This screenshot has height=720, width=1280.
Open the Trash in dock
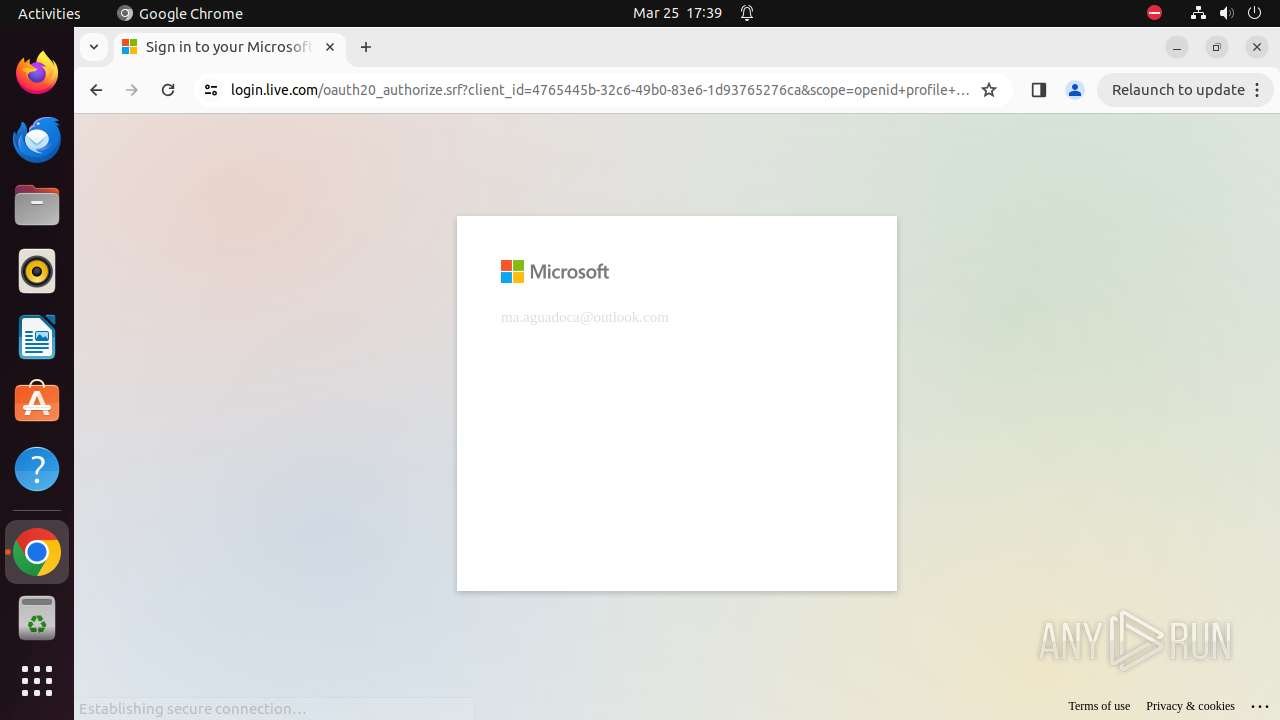coord(37,618)
